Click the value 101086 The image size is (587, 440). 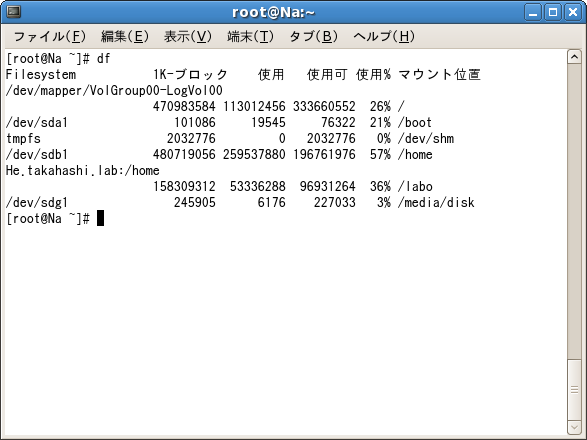click(195, 122)
